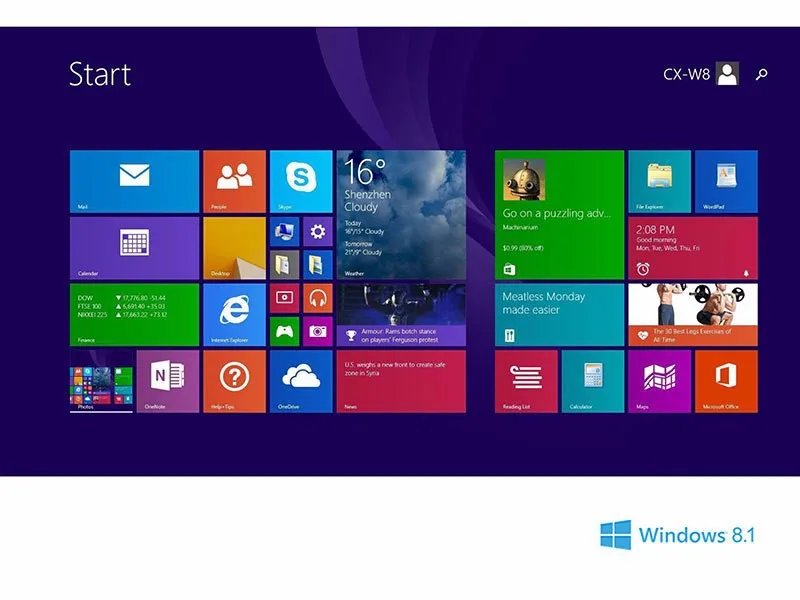Screen dimensions: 800x600
Task: Click the CX-W8 account name
Action: (686, 74)
